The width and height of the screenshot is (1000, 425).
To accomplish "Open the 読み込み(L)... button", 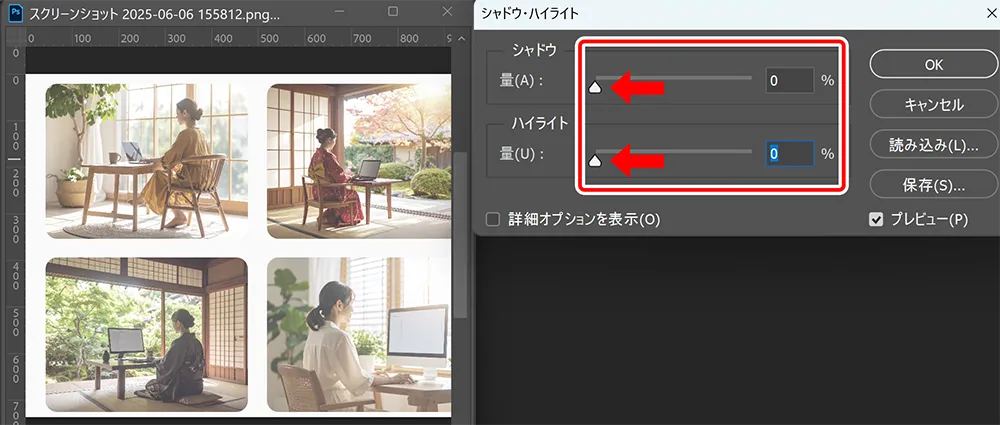I will (x=934, y=145).
